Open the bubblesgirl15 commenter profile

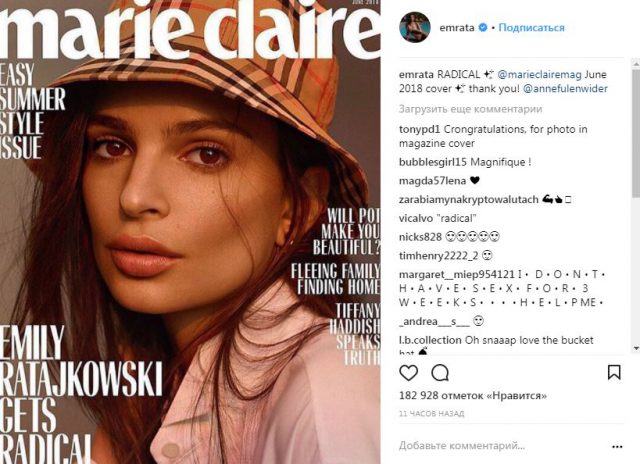click(433, 162)
